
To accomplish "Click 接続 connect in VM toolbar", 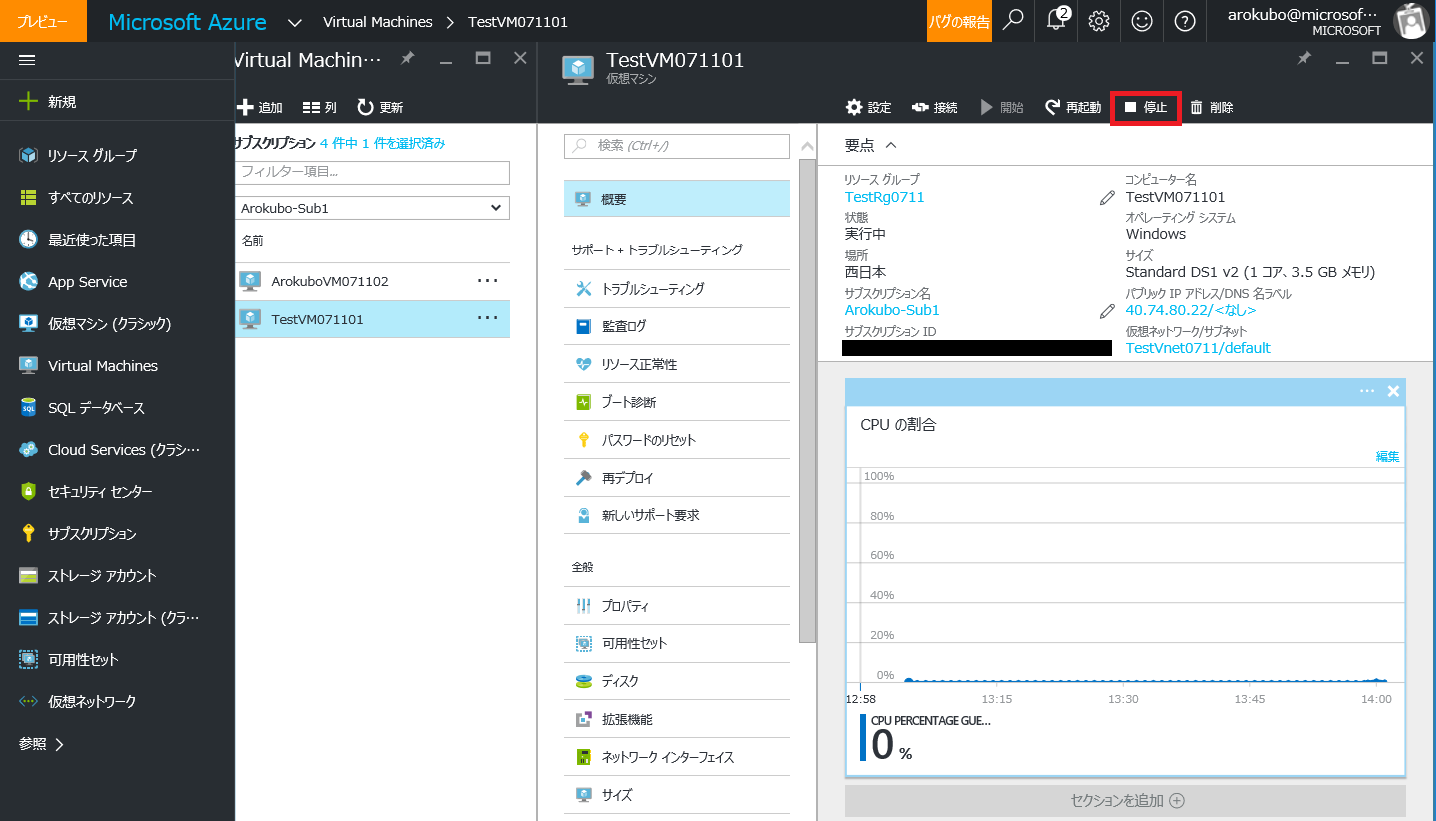I will pyautogui.click(x=933, y=107).
